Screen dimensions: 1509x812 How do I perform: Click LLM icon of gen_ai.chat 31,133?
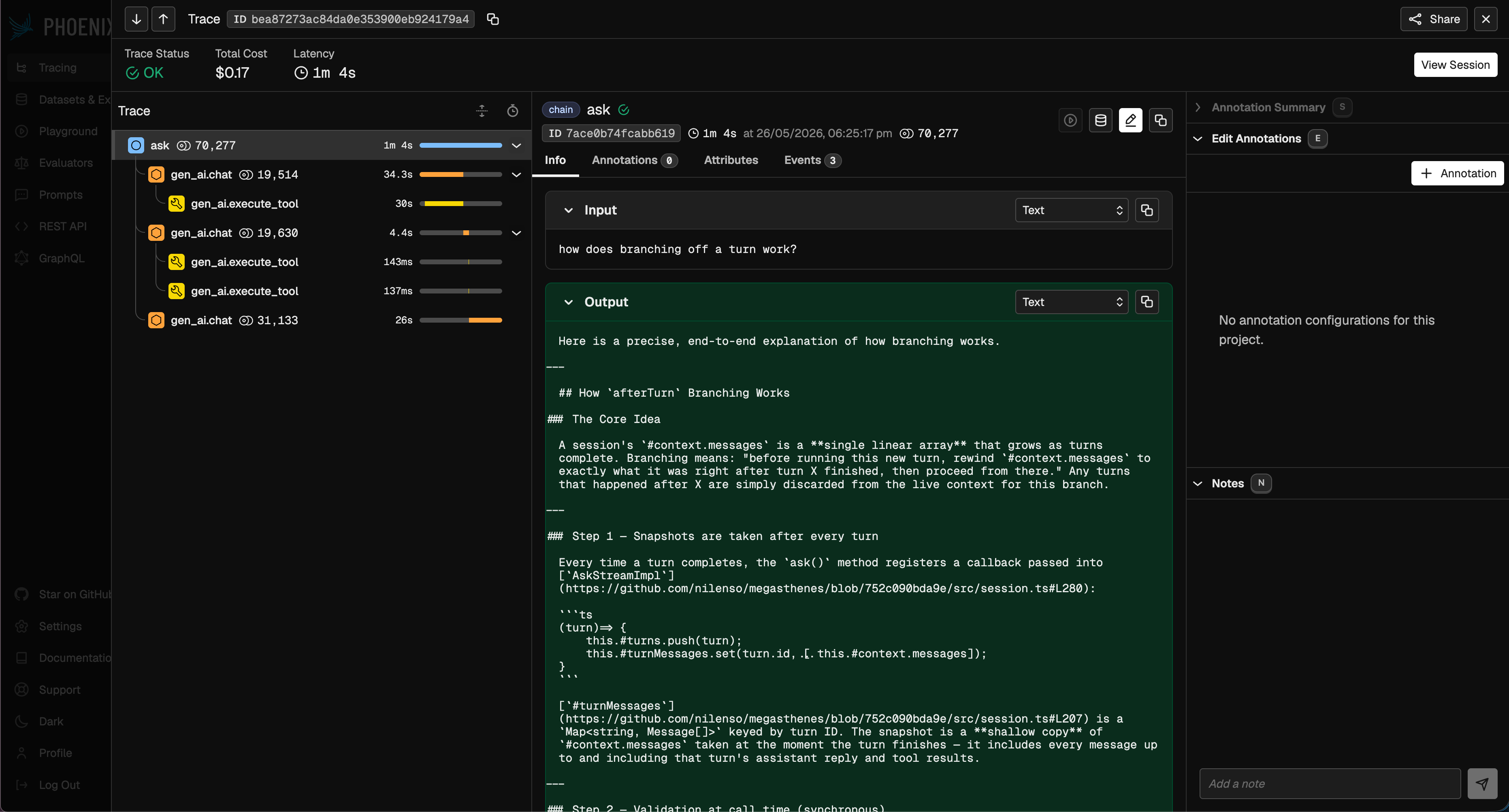(156, 320)
